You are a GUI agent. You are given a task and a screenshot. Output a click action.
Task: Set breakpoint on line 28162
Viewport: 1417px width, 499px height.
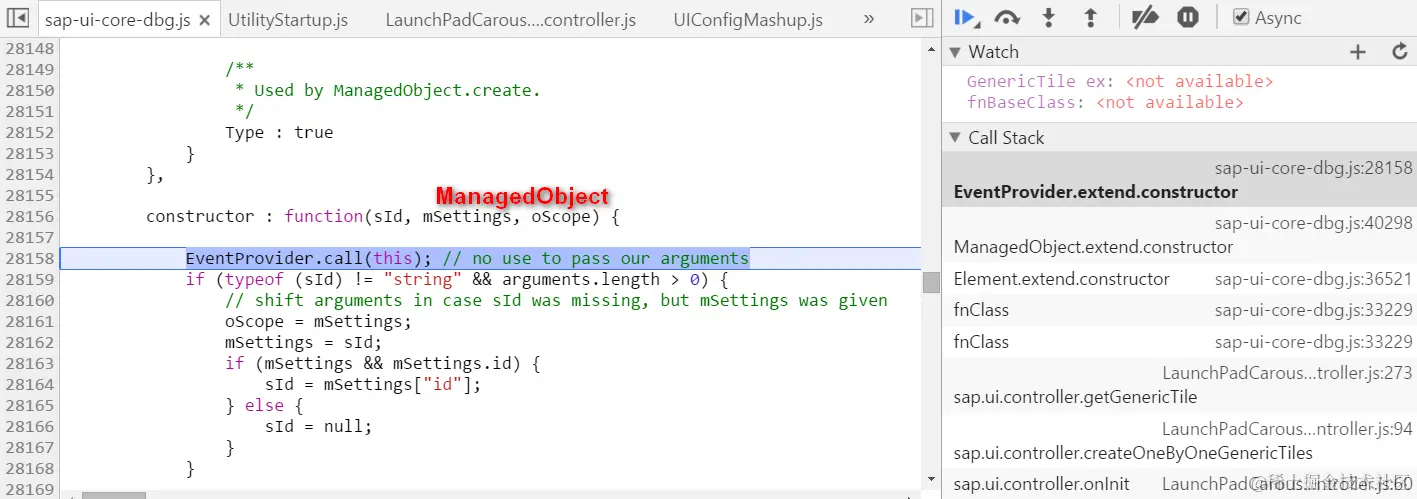pos(29,342)
